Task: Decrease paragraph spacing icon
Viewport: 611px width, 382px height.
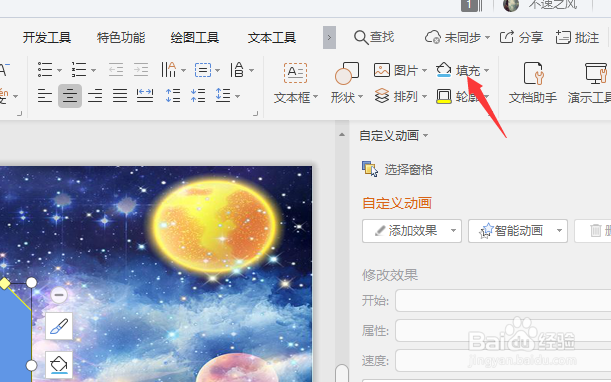Action: 198,96
